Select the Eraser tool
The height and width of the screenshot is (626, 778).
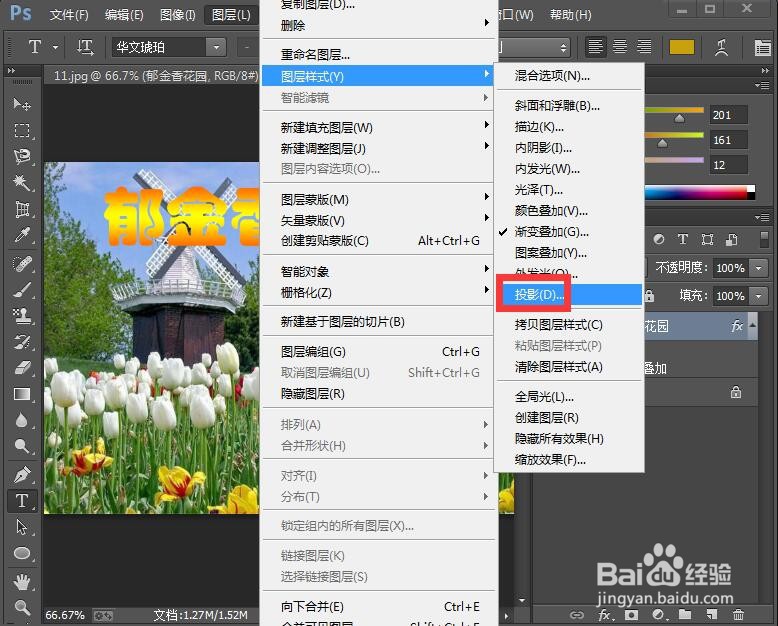22,368
